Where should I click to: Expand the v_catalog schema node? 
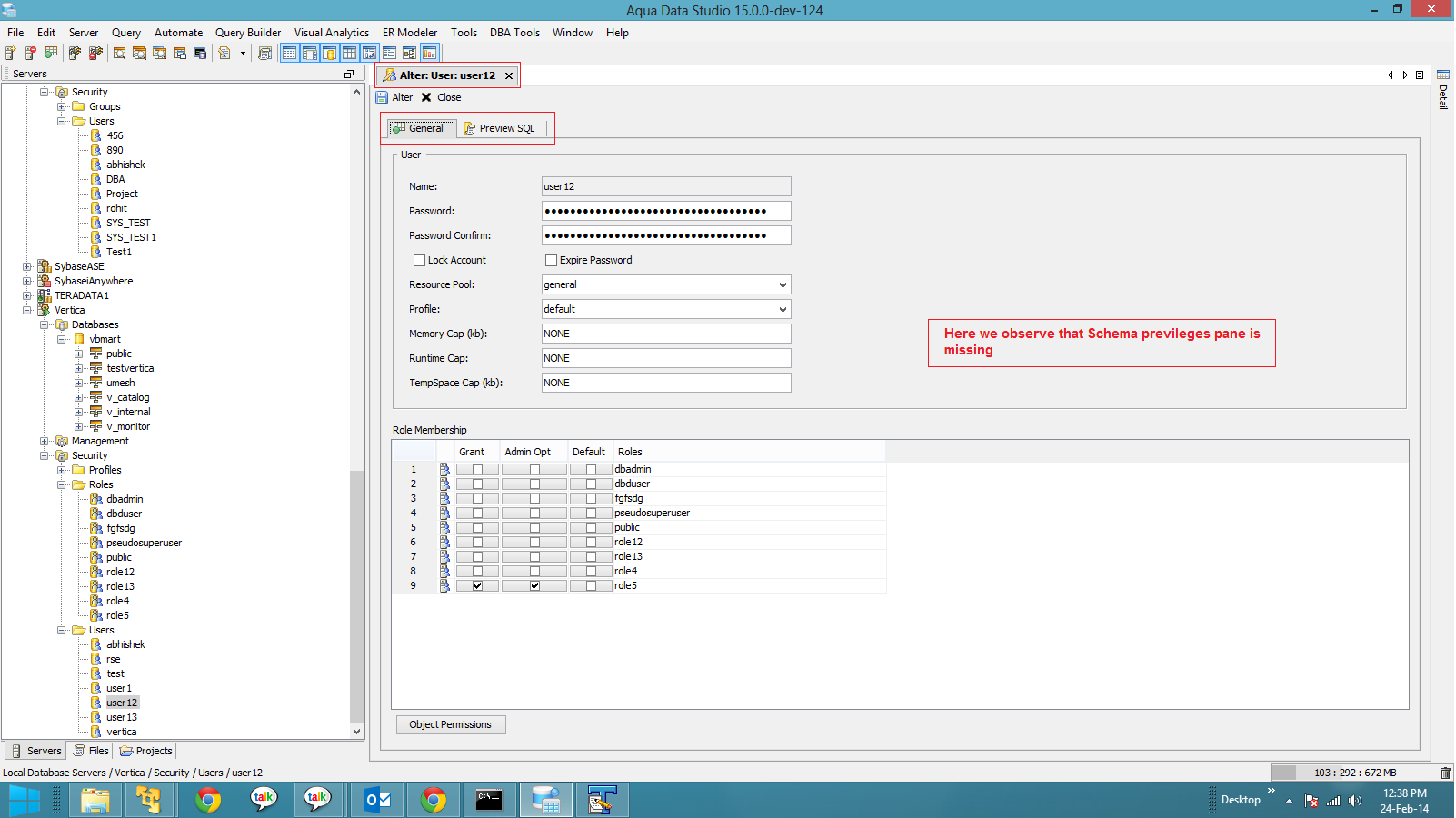(78, 397)
